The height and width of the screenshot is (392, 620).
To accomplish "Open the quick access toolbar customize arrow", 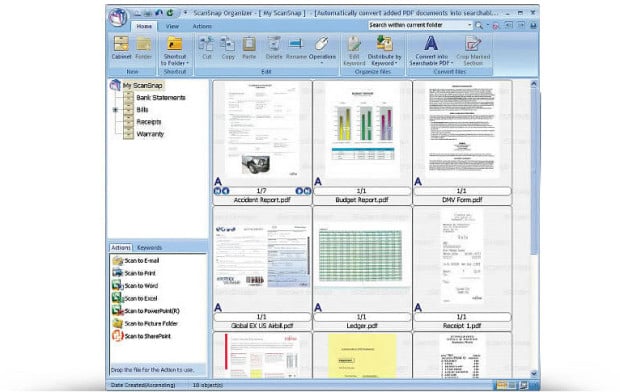I will (185, 13).
